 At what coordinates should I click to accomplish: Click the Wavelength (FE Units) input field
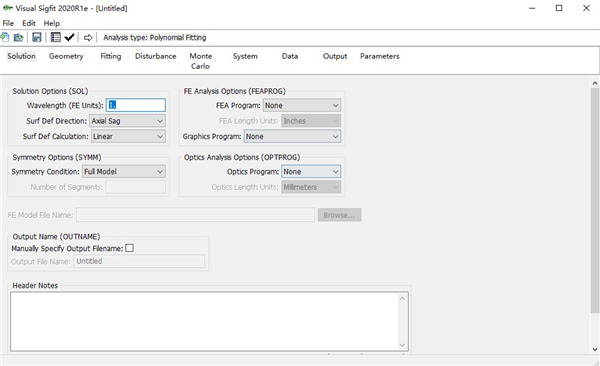[x=136, y=105]
